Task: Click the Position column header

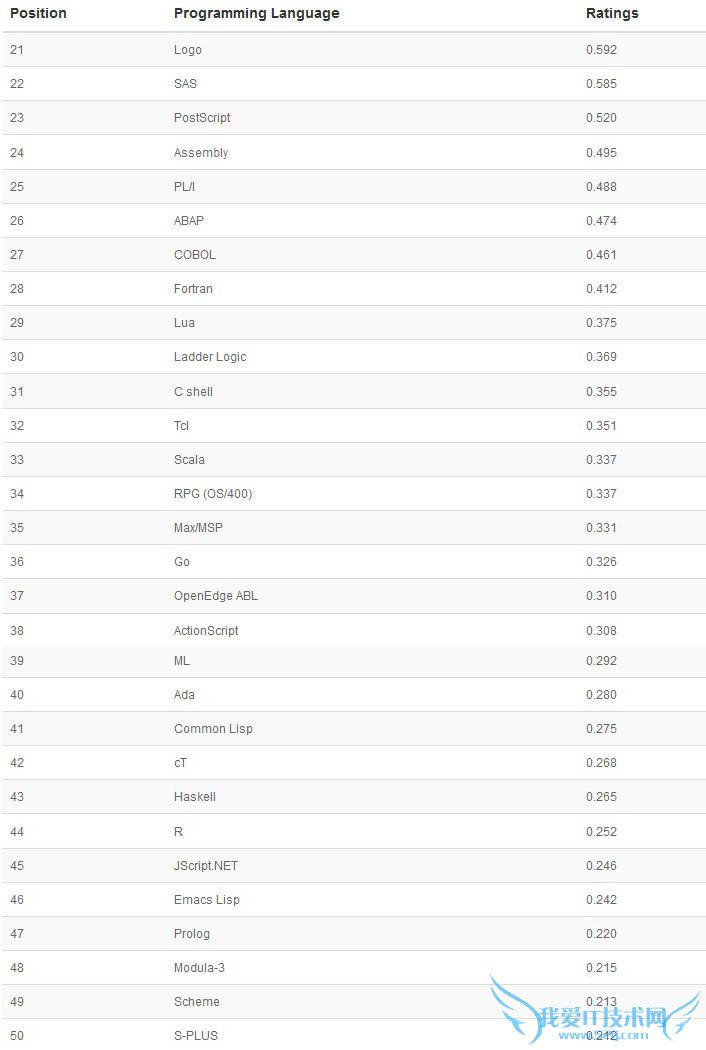Action: 38,13
